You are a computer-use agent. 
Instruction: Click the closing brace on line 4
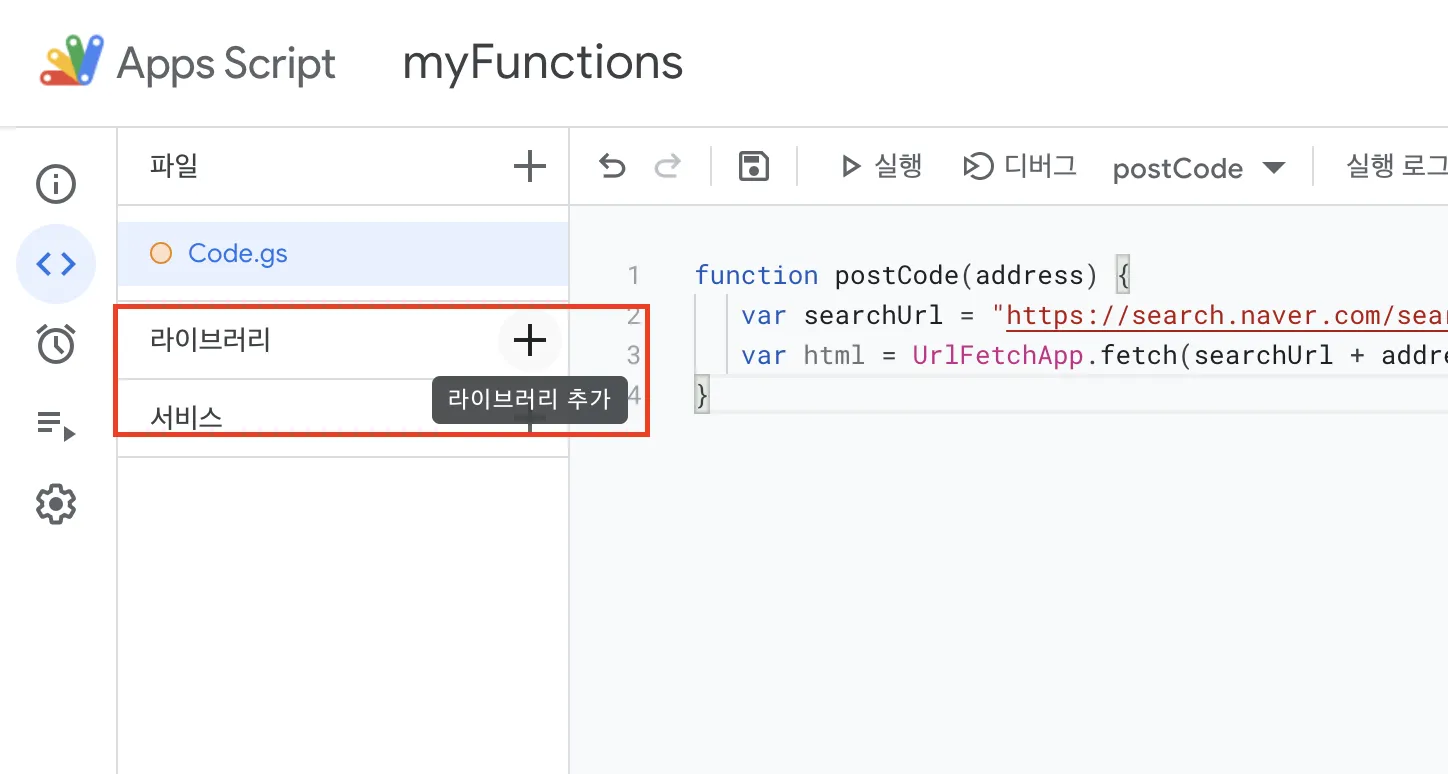click(x=702, y=396)
